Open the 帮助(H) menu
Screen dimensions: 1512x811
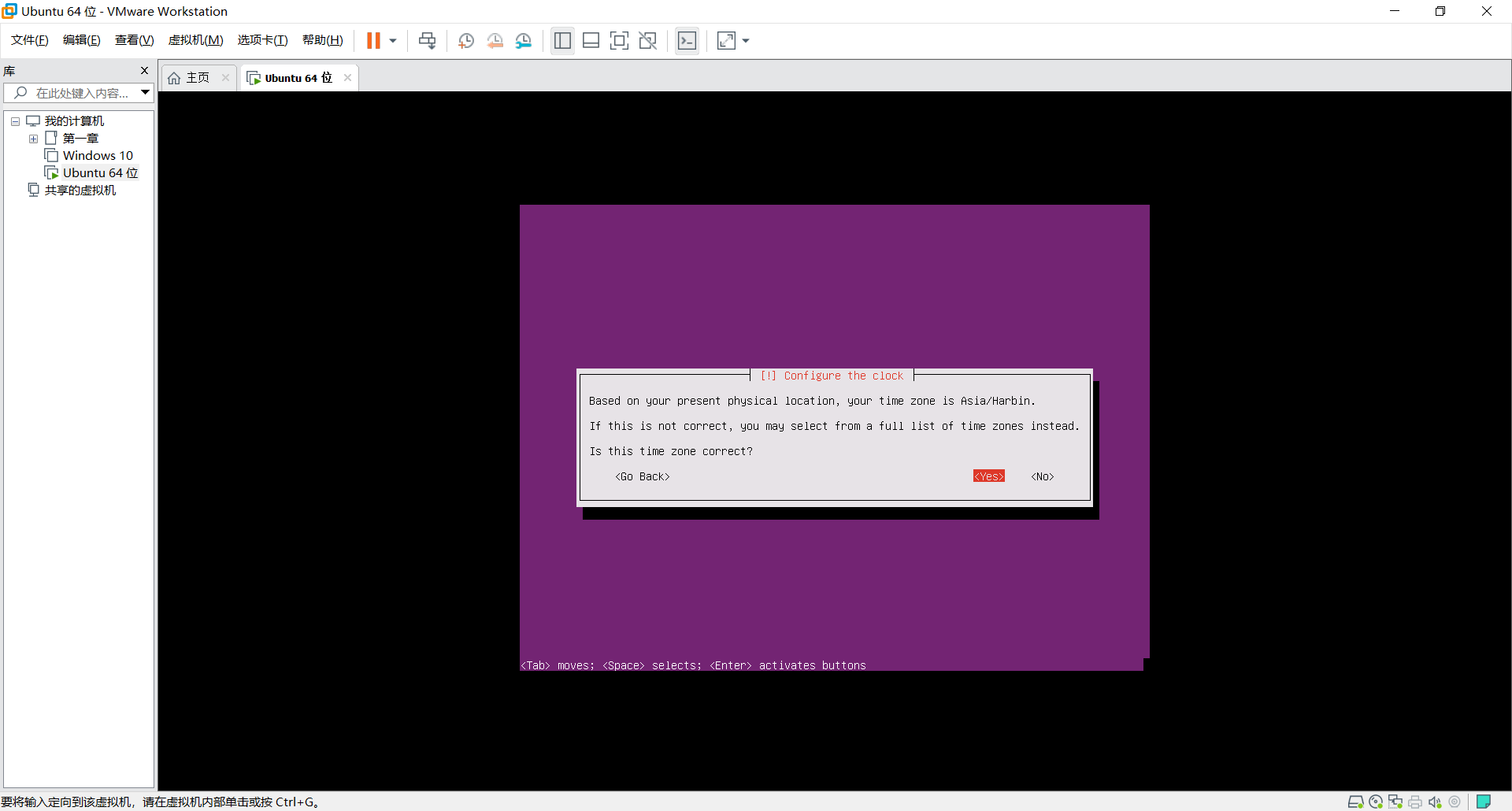pyautogui.click(x=323, y=40)
